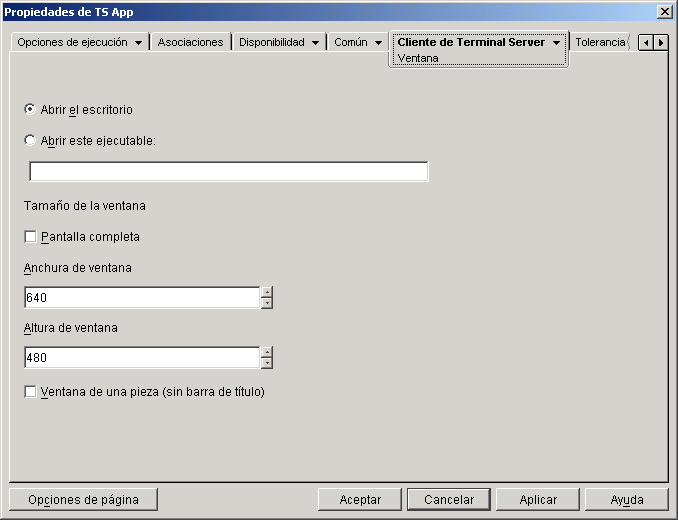Open the partially visible Tolerancia tab
Screen dimensions: 678x520
click(600, 42)
